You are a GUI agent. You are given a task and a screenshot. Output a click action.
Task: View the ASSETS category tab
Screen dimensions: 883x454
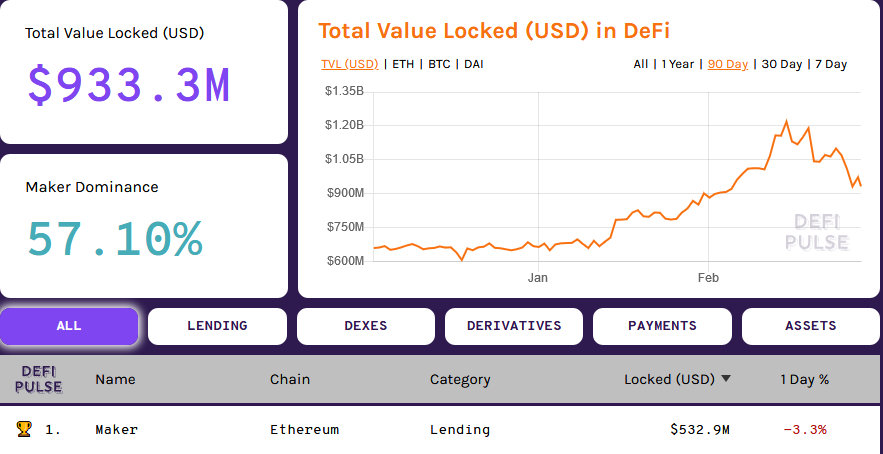(810, 326)
